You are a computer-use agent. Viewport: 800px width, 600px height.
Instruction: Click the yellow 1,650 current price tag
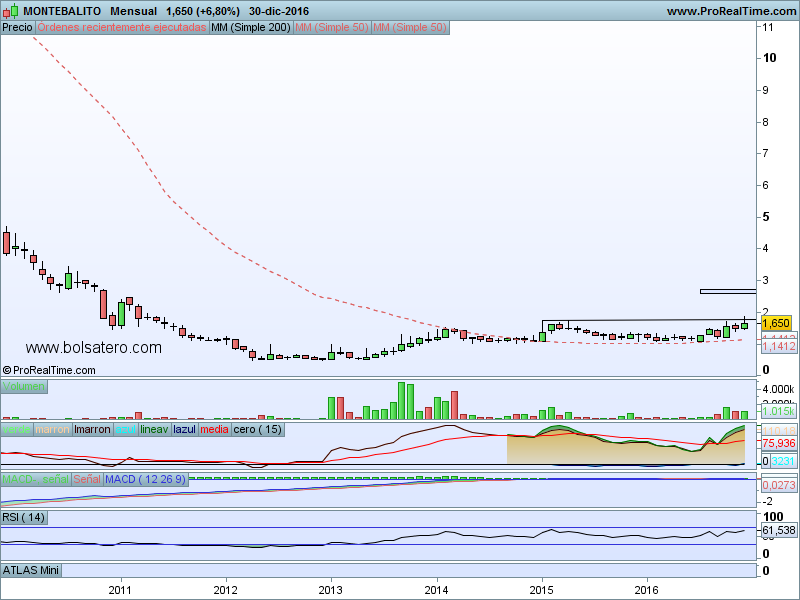[x=776, y=323]
